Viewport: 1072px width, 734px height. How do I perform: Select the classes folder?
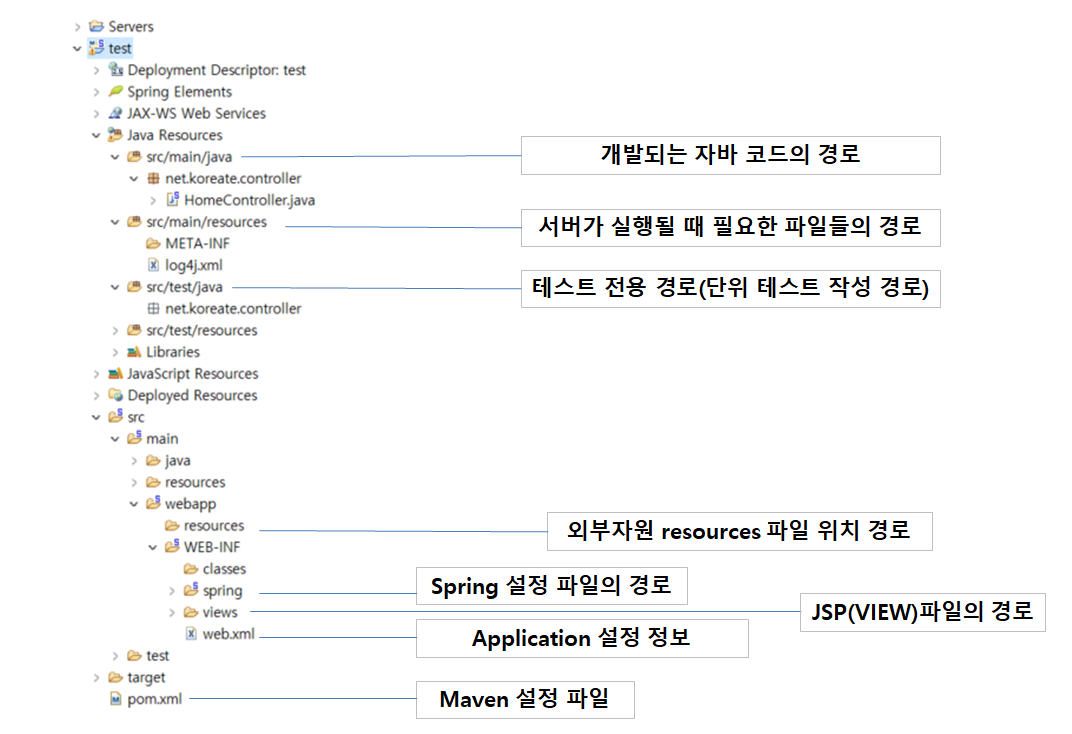224,569
